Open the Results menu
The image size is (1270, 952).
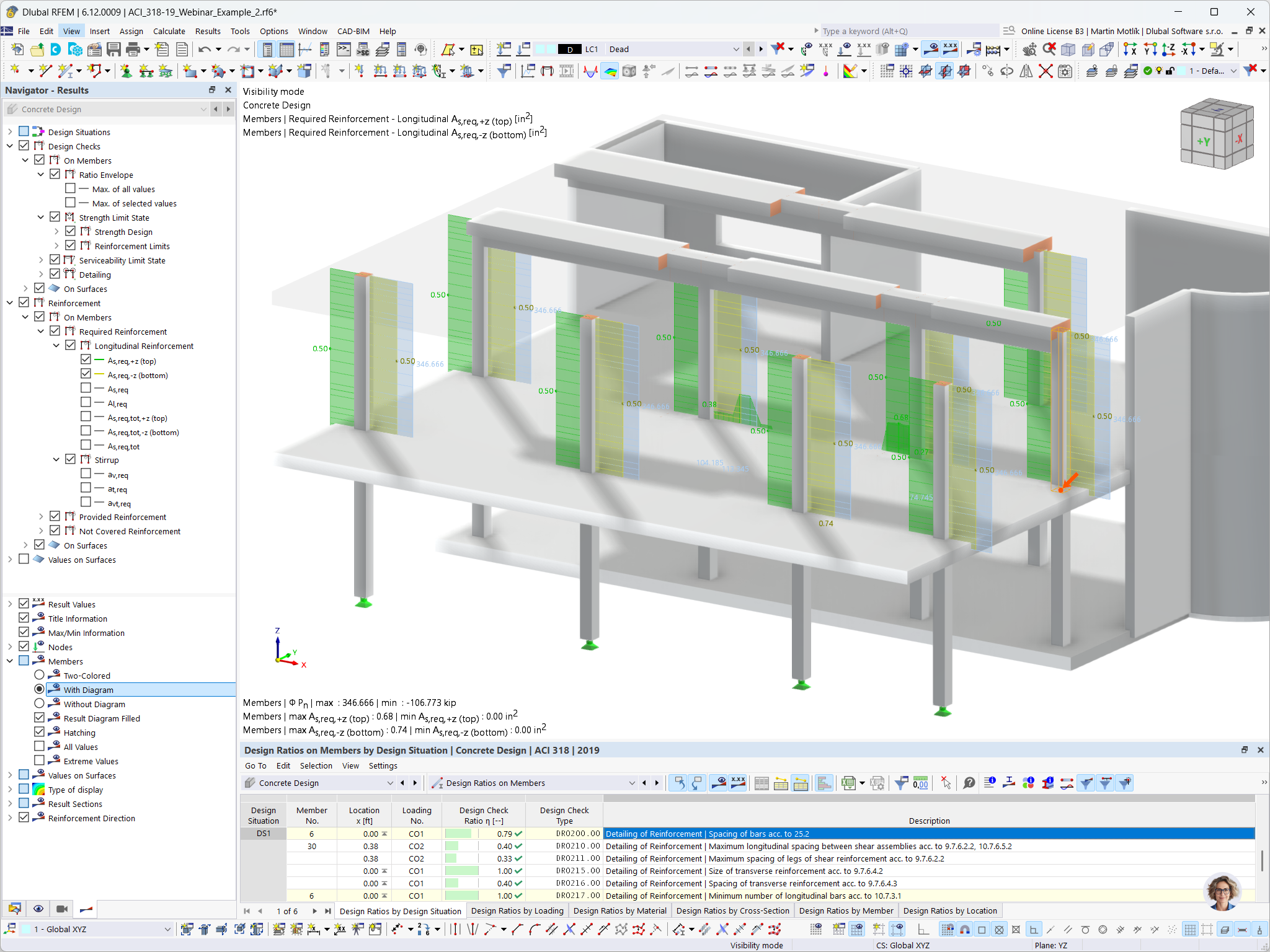pos(208,31)
